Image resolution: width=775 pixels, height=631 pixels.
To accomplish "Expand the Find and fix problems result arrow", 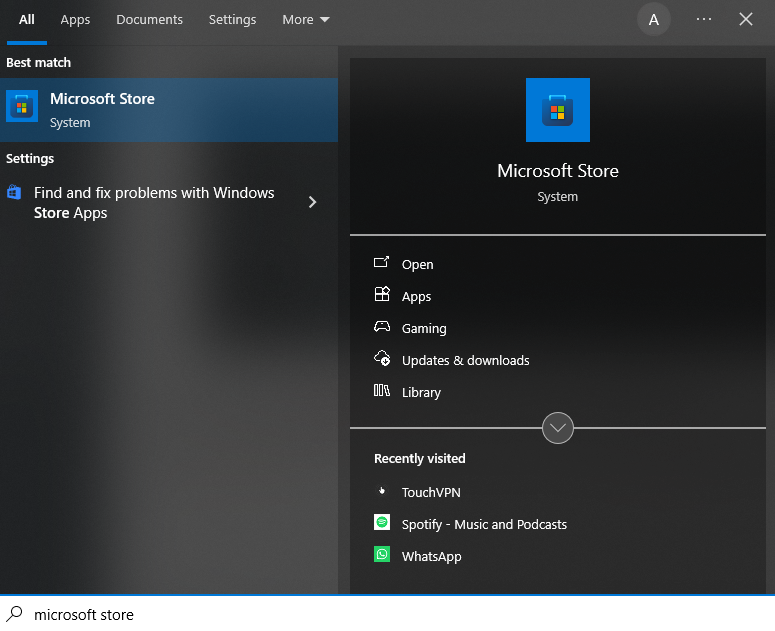I will coord(312,202).
